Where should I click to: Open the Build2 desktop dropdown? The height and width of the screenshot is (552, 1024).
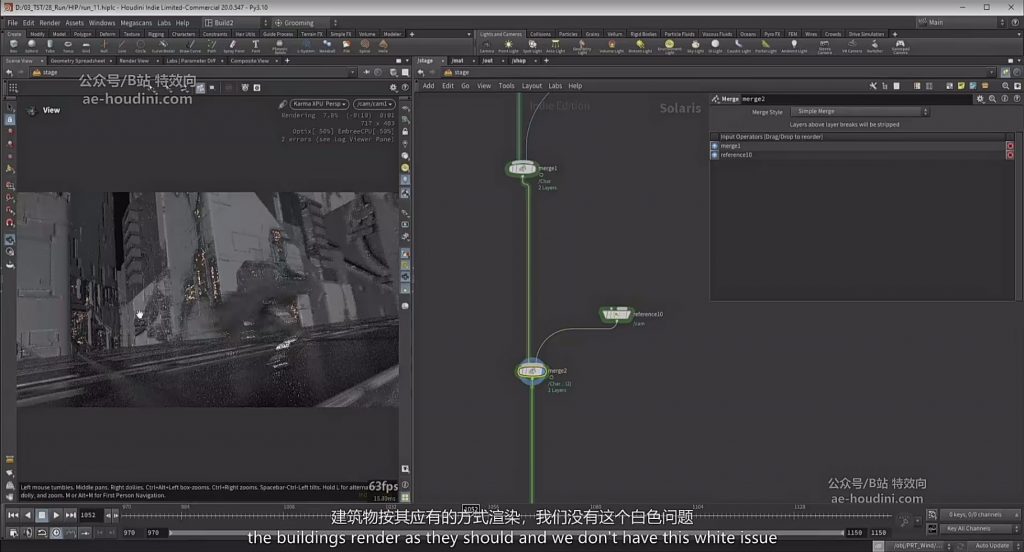tap(235, 23)
